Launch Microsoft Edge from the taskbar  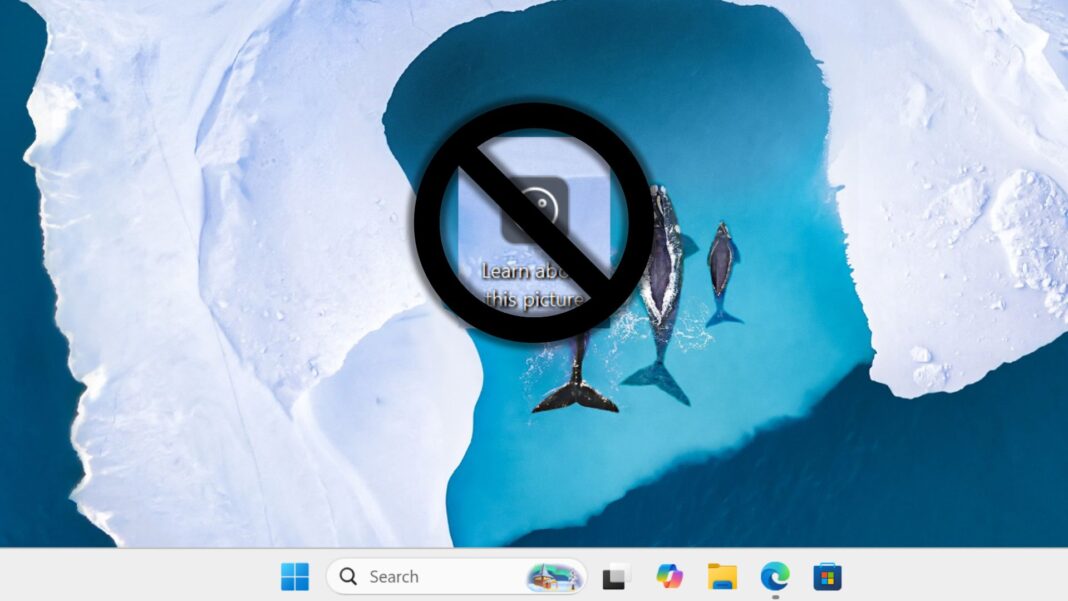[777, 577]
